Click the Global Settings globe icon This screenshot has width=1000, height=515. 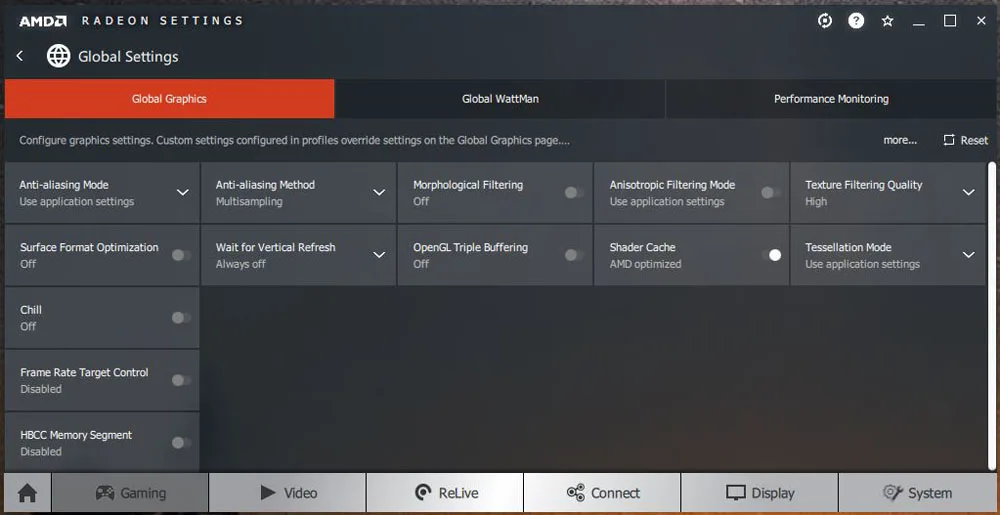coord(59,56)
